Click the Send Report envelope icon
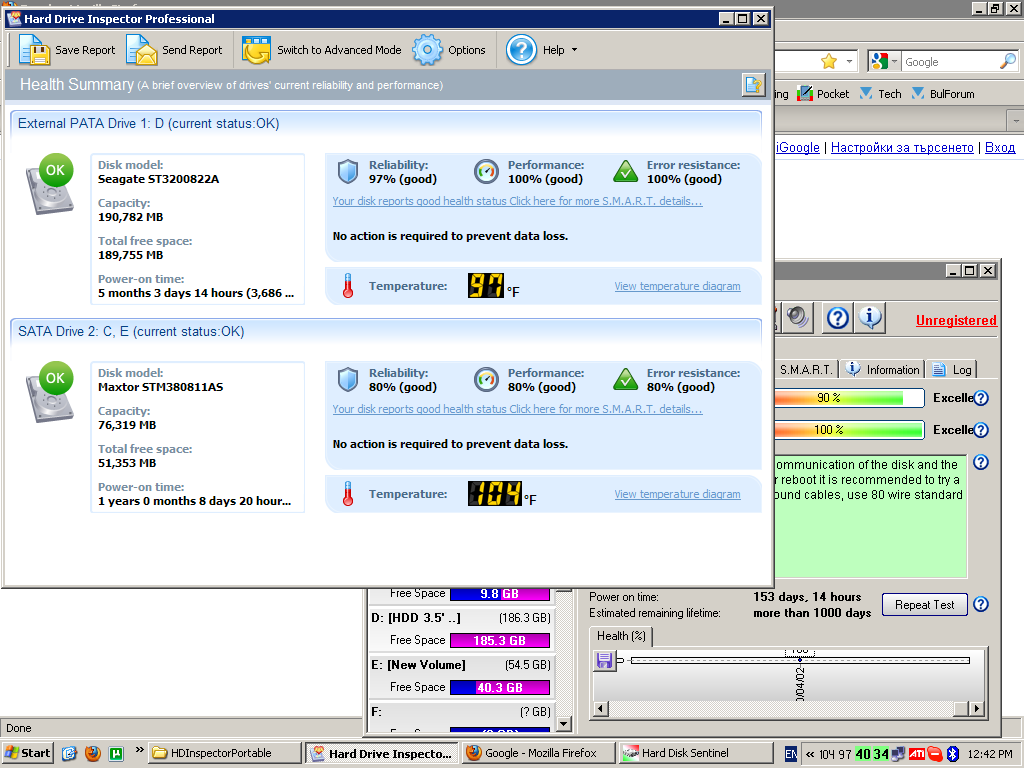 (142, 50)
